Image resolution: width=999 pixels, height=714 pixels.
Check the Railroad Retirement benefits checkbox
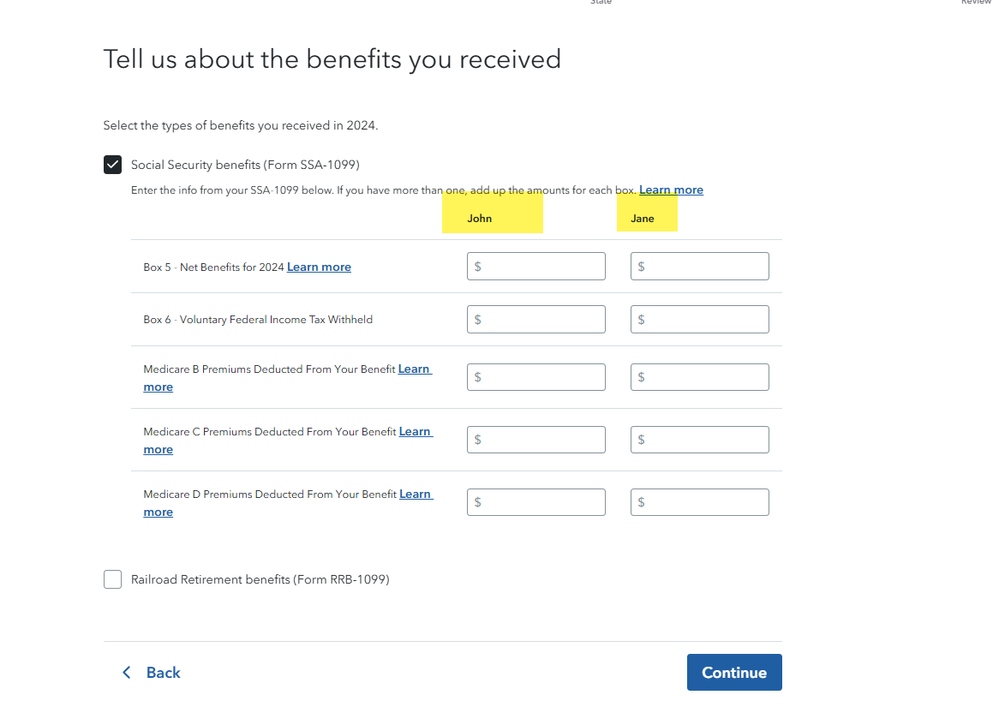coord(113,580)
